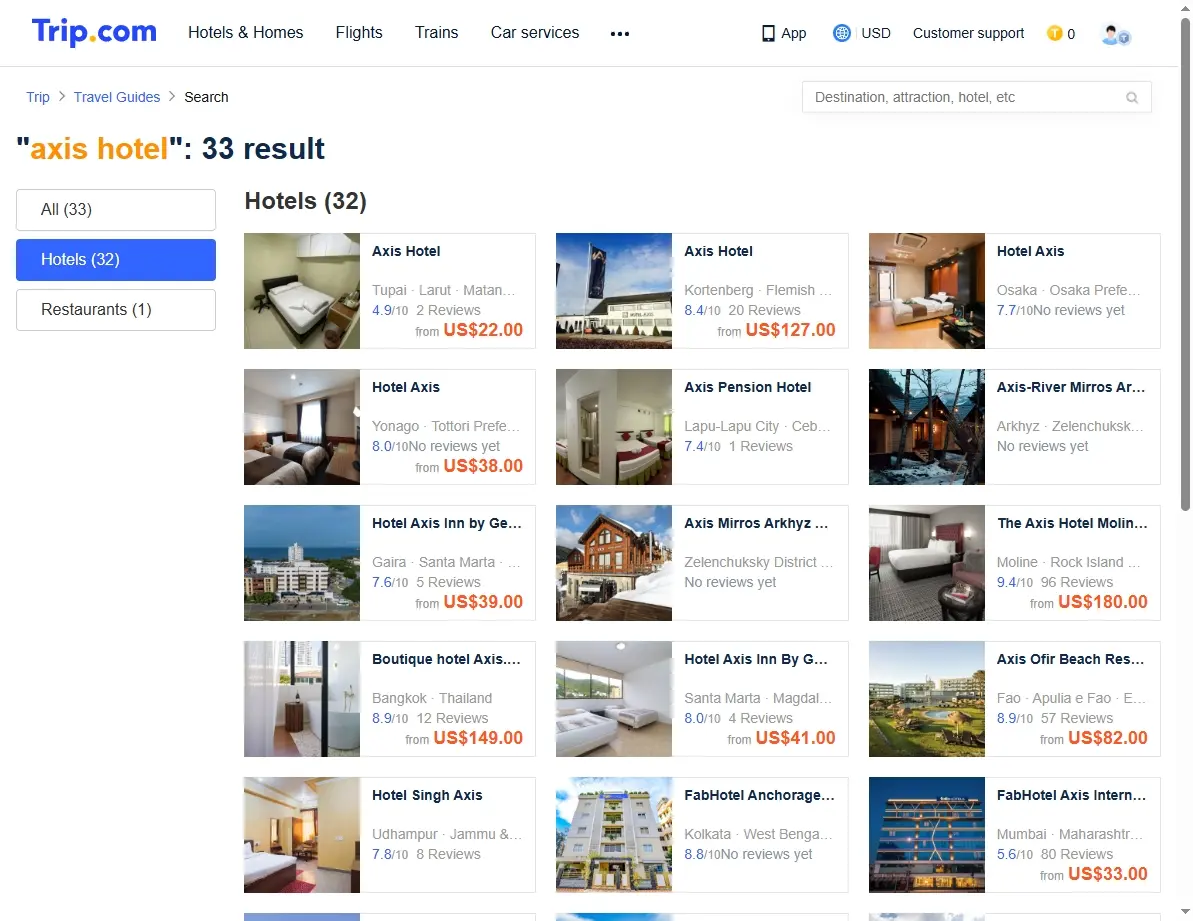Select the All (33) filter
The width and height of the screenshot is (1193, 921).
pos(116,210)
